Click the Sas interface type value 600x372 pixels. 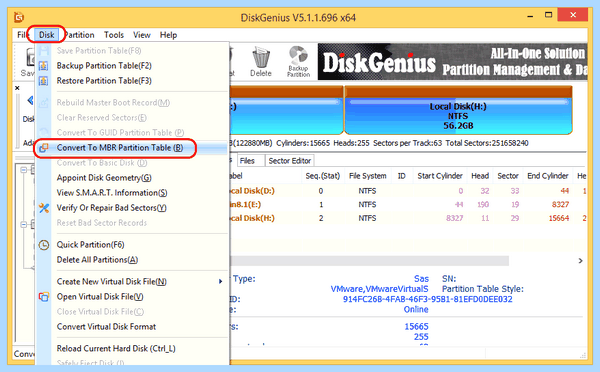click(x=421, y=279)
